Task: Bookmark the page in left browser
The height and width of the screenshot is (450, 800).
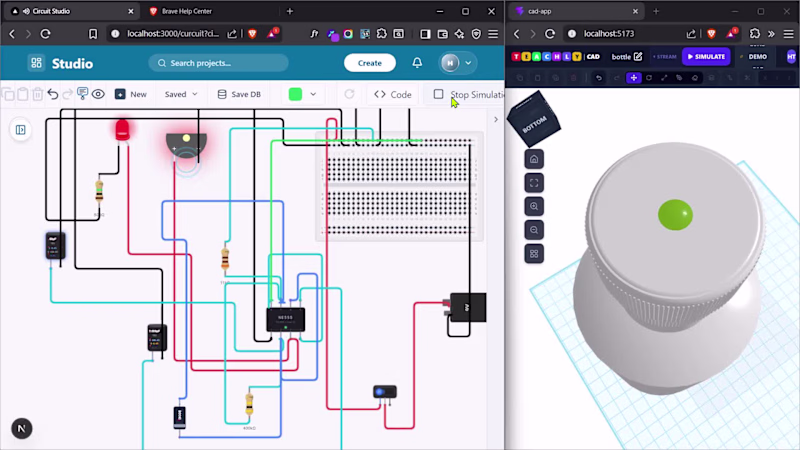Action: [x=93, y=34]
